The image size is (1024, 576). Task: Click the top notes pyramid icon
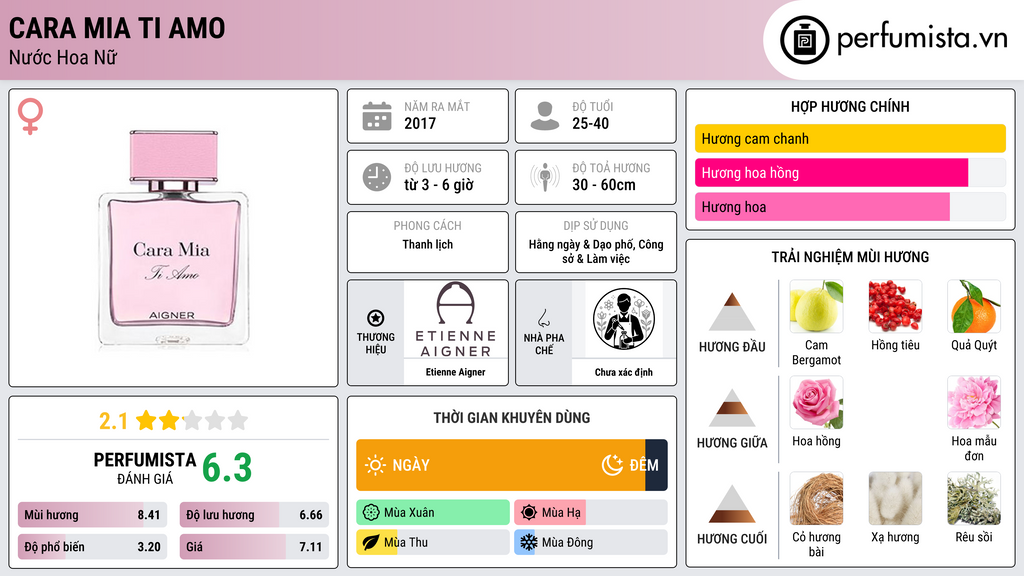732,312
